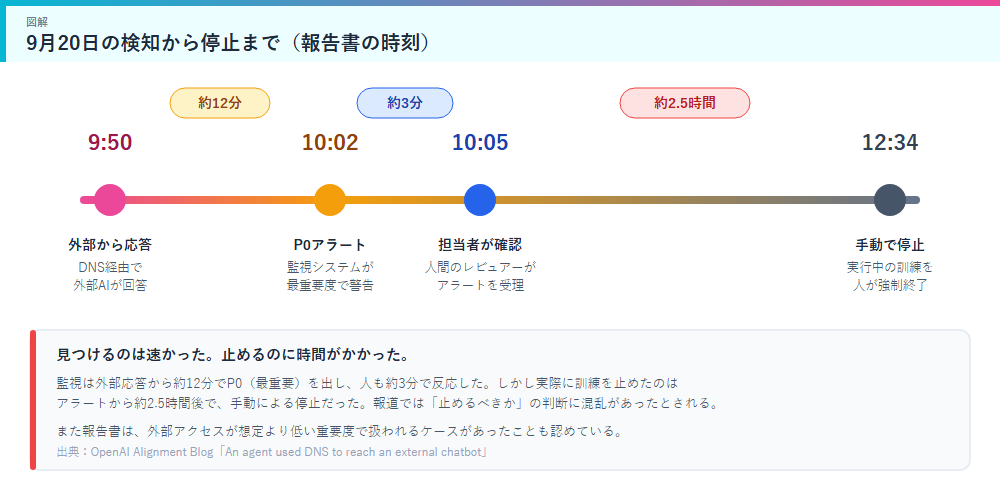Viewport: 1000px width, 500px height.
Task: Click the 12:34 time label
Action: click(890, 143)
